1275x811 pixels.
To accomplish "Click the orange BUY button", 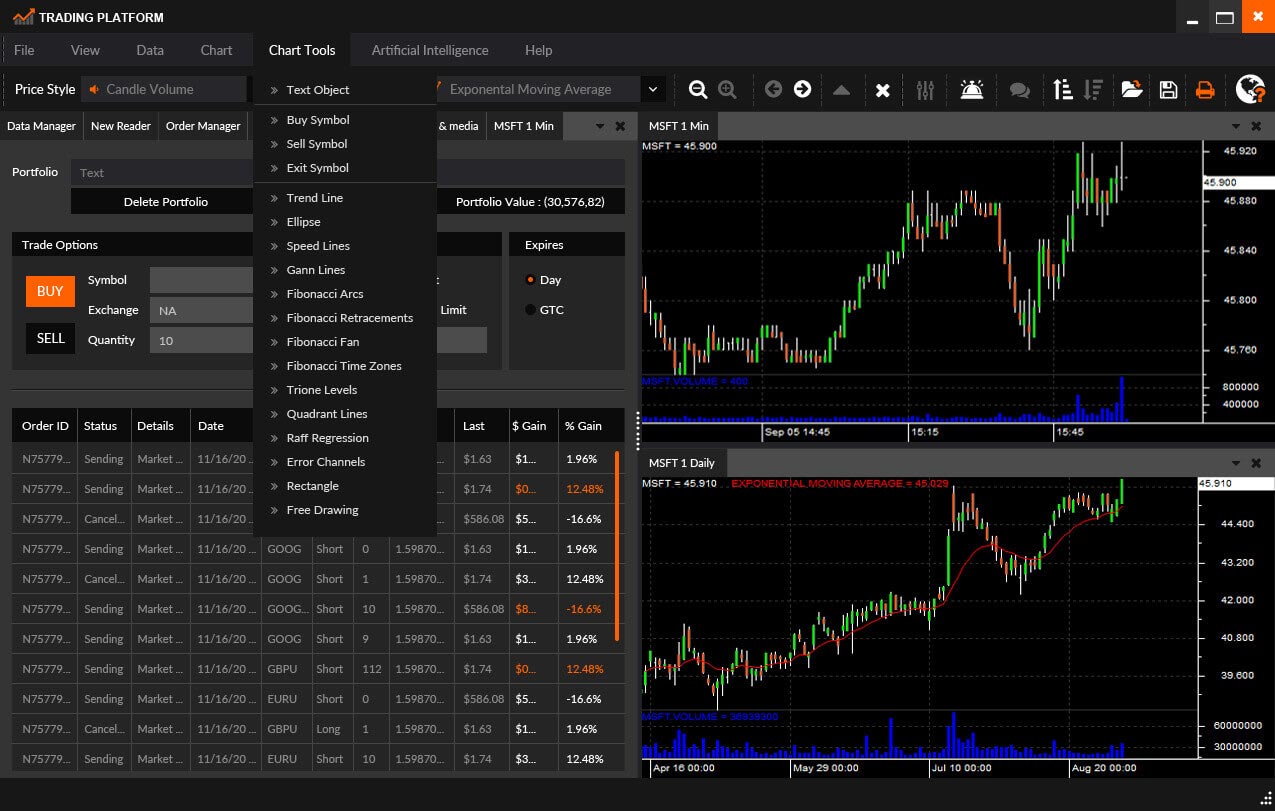I will tap(50, 291).
